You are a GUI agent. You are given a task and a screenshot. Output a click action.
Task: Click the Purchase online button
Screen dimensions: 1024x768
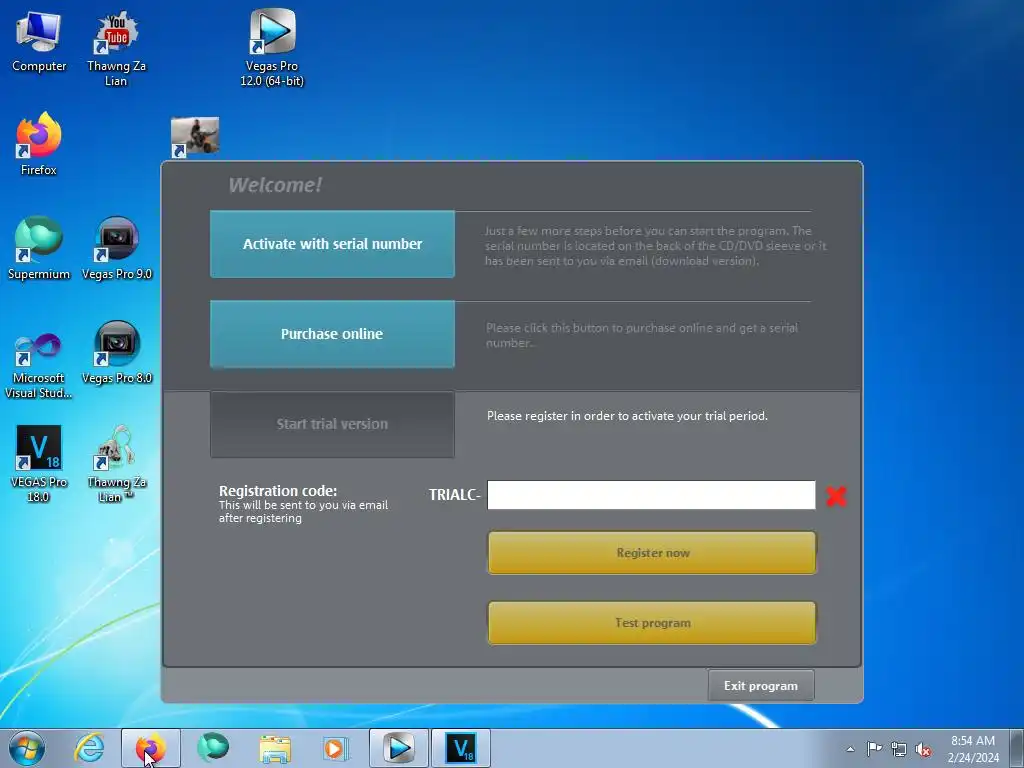pos(332,334)
